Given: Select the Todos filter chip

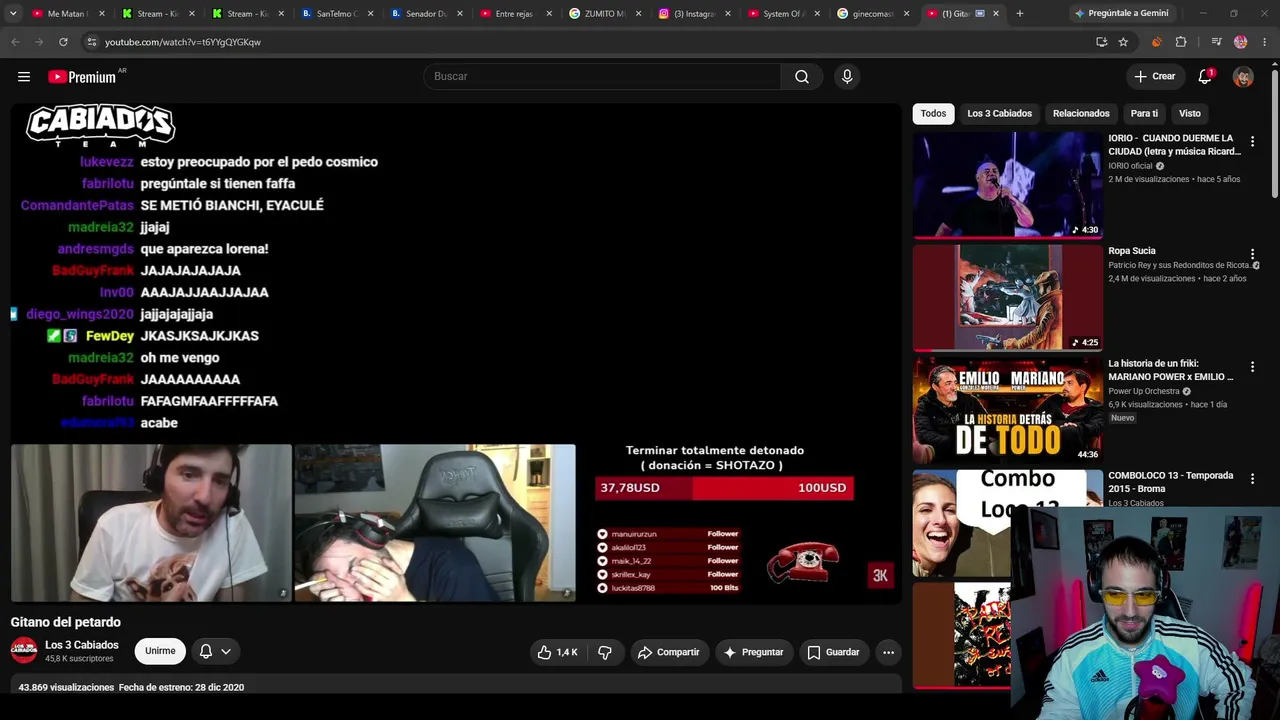Looking at the screenshot, I should 933,114.
